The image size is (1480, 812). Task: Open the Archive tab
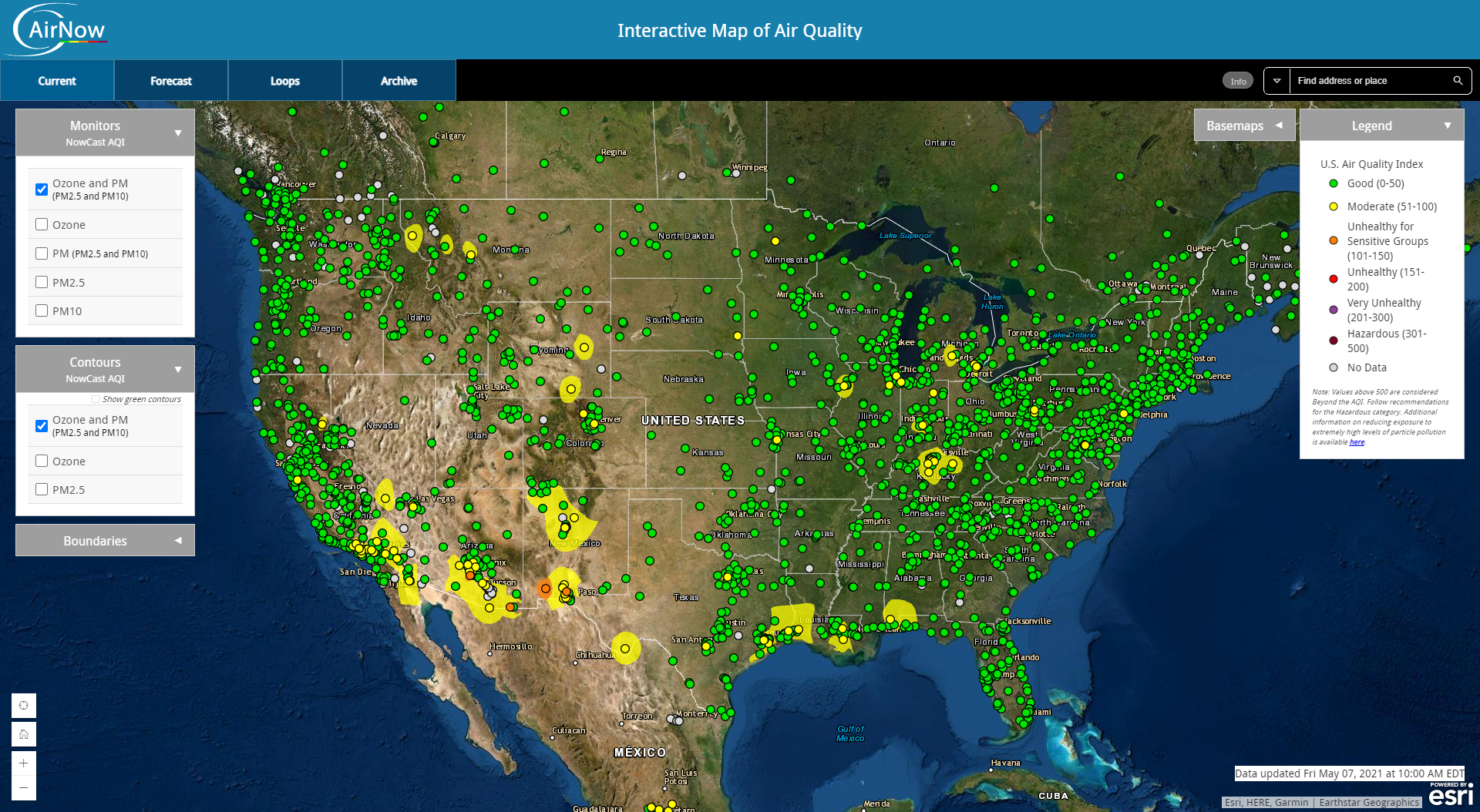399,81
